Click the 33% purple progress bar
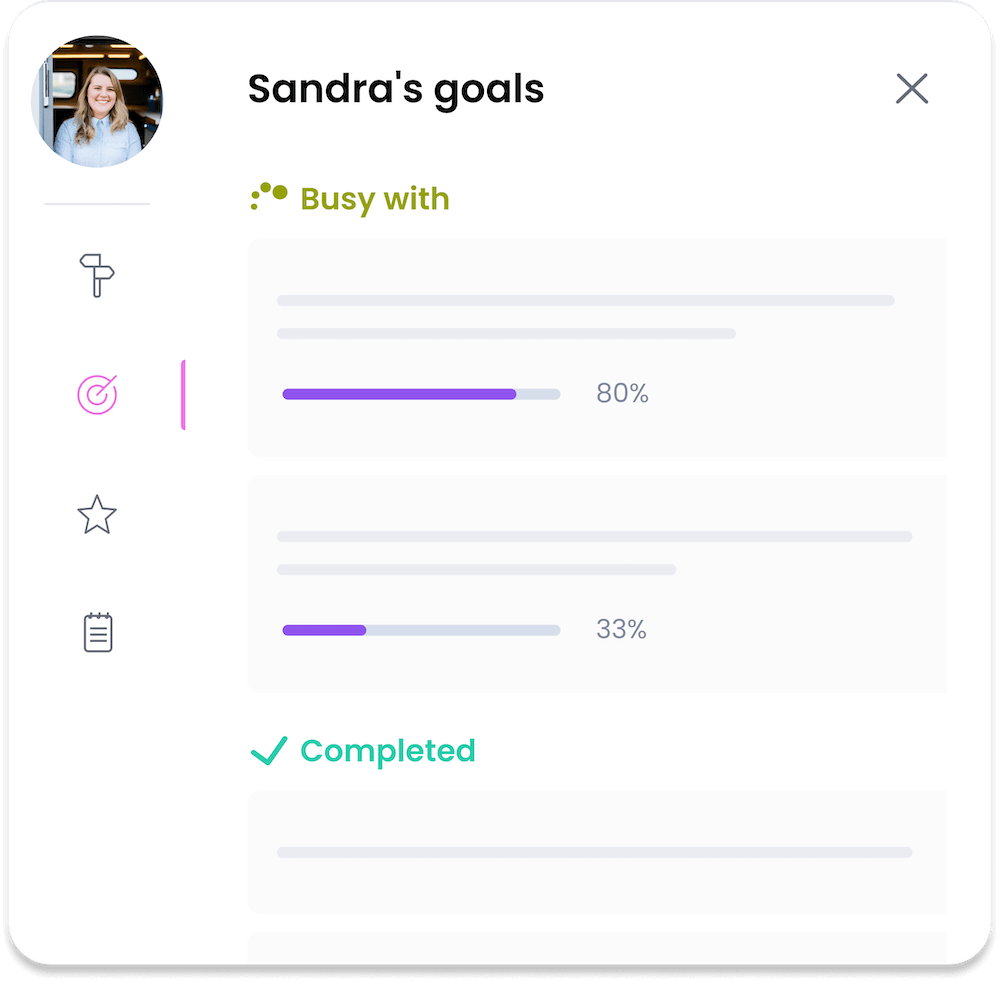1000x982 pixels. point(324,630)
